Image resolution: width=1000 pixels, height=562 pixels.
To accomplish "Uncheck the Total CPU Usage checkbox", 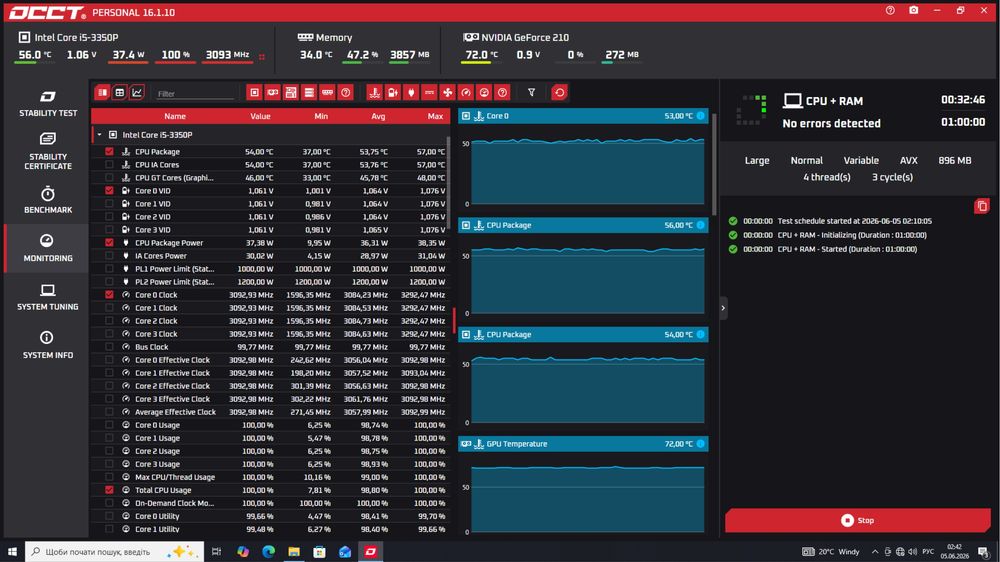I will 109,490.
